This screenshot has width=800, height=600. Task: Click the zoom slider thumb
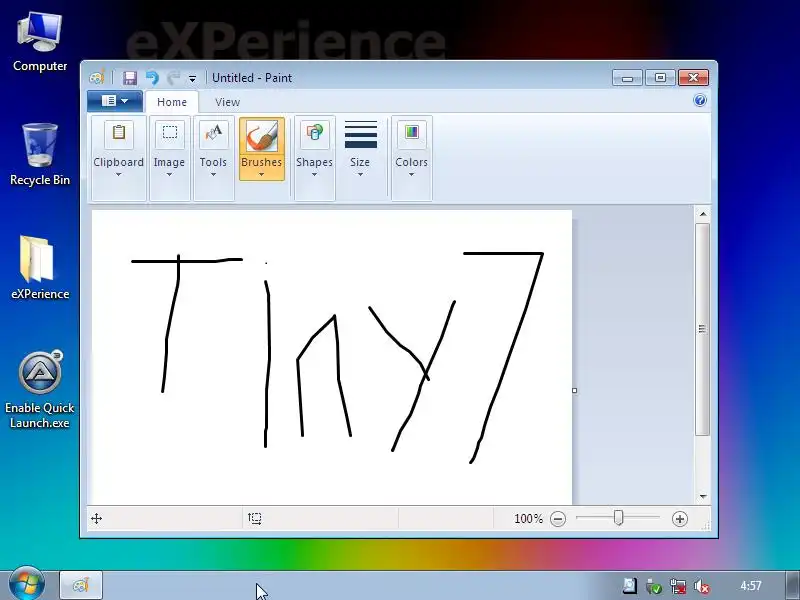click(618, 518)
